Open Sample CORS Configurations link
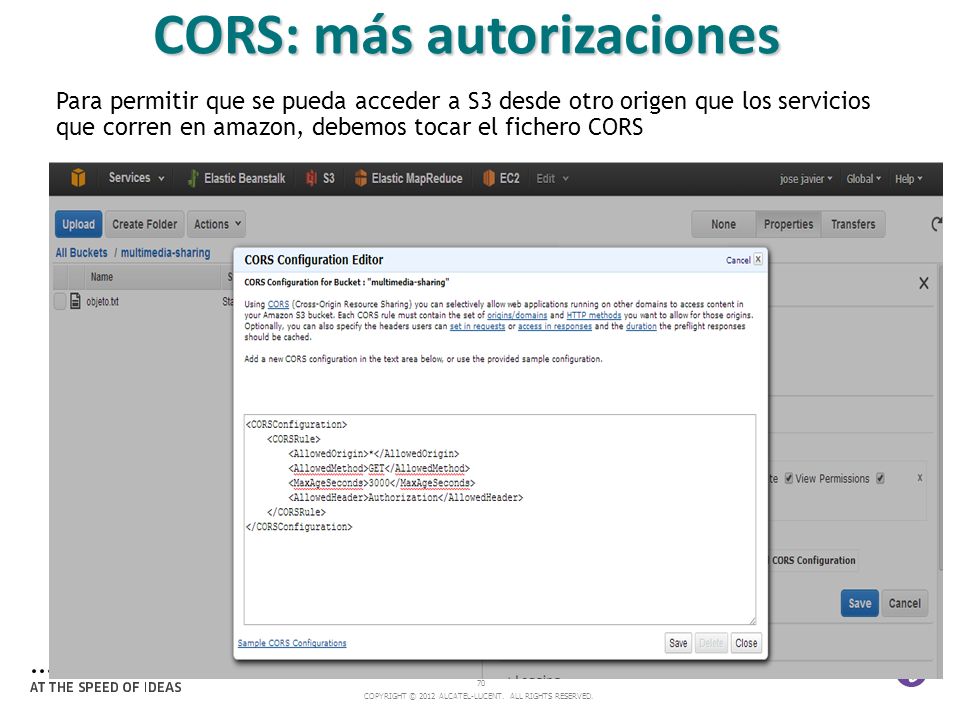This screenshot has height=720, width=960. (x=292, y=643)
